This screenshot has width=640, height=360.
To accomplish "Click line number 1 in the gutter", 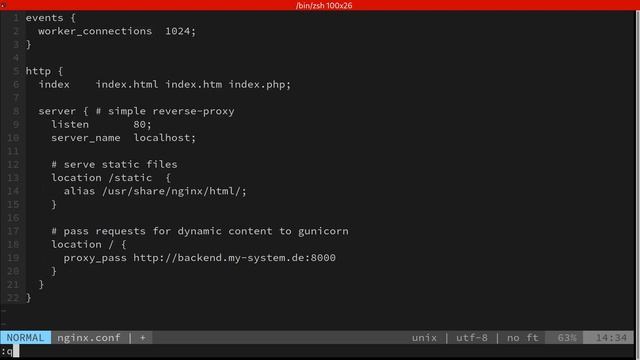I will tap(16, 18).
